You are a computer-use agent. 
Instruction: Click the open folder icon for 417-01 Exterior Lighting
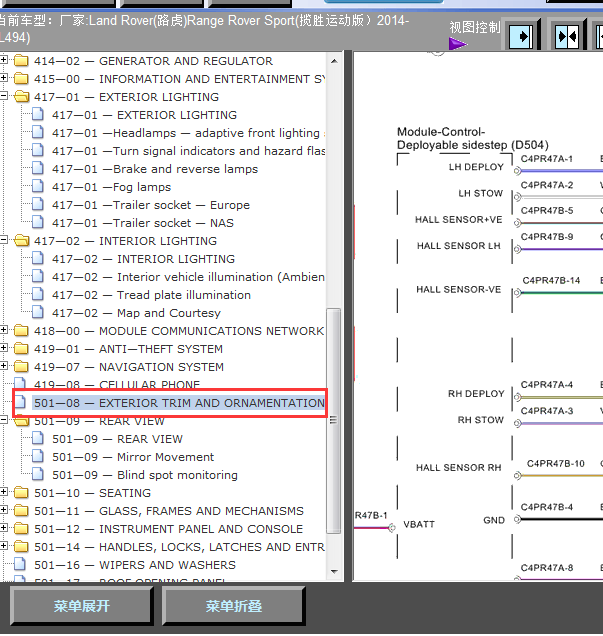click(x=21, y=97)
